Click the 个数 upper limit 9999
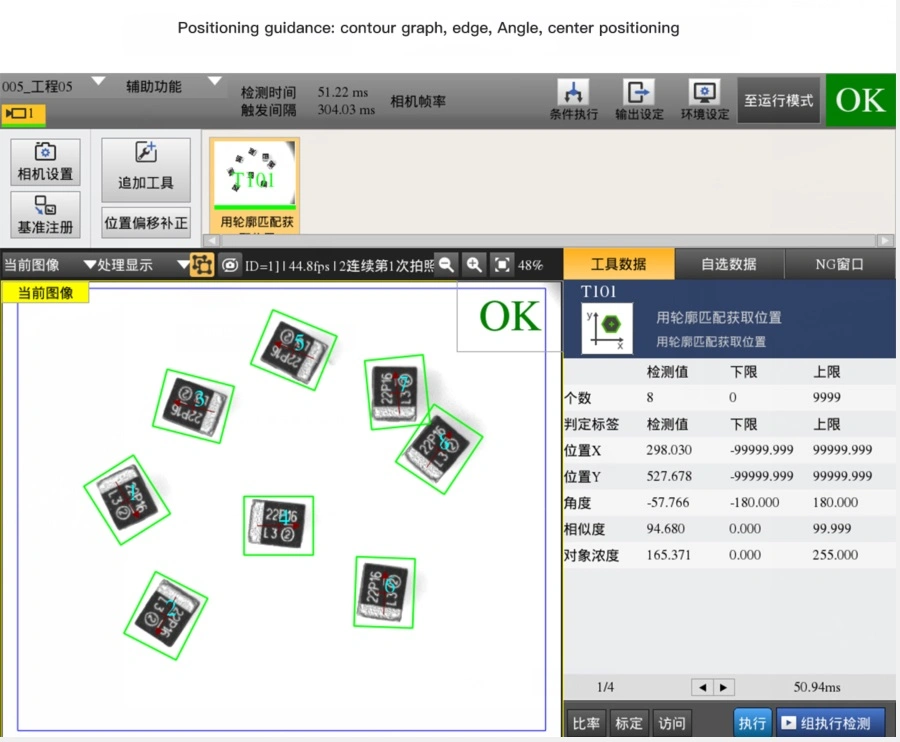 [827, 397]
